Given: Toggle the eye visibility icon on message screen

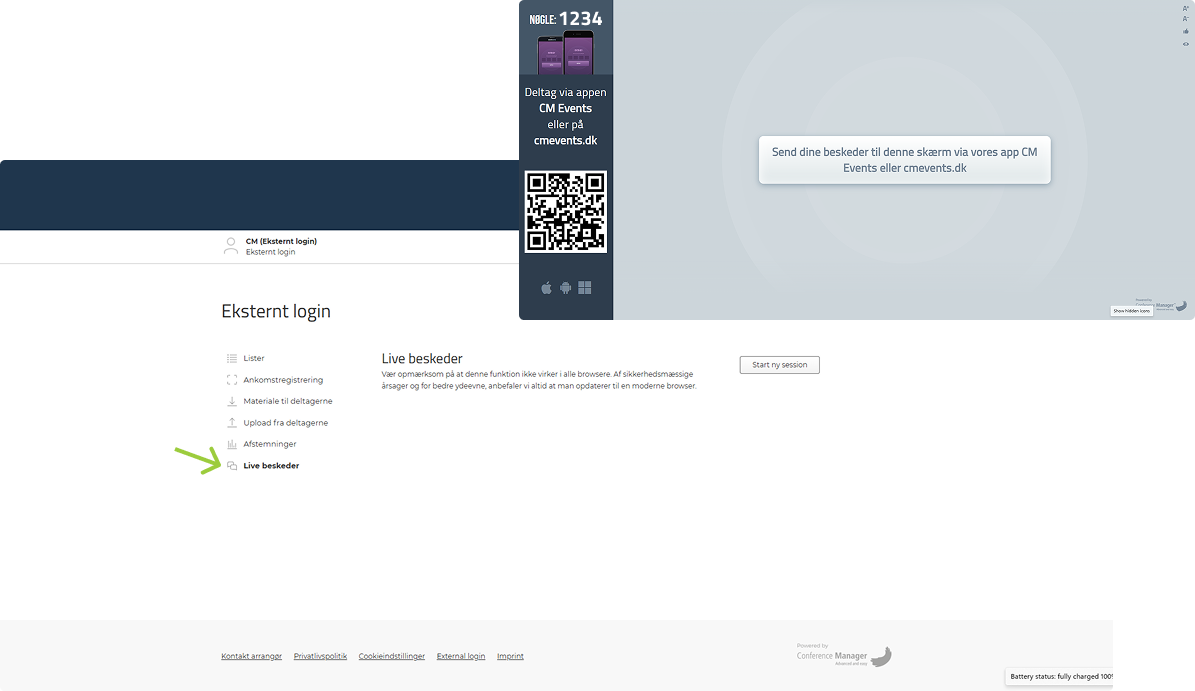Looking at the screenshot, I should pos(1185,43).
